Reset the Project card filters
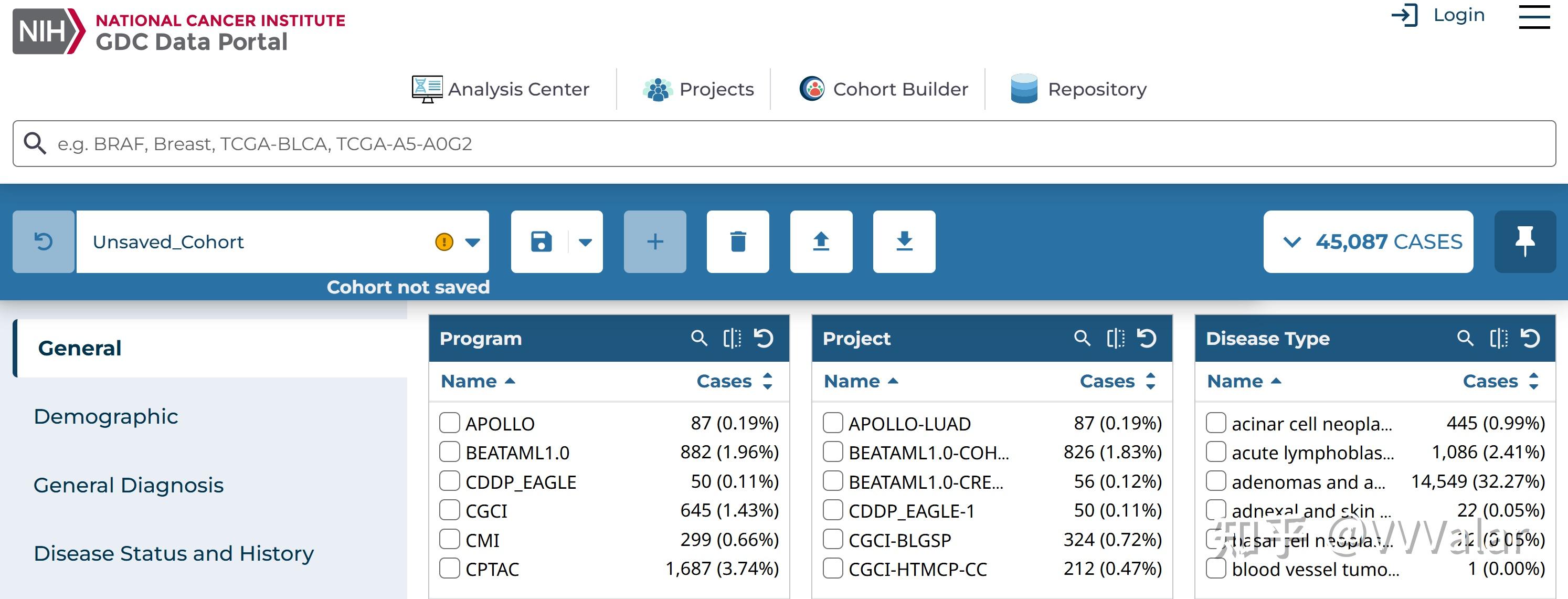The height and width of the screenshot is (599, 1568). (x=1147, y=338)
